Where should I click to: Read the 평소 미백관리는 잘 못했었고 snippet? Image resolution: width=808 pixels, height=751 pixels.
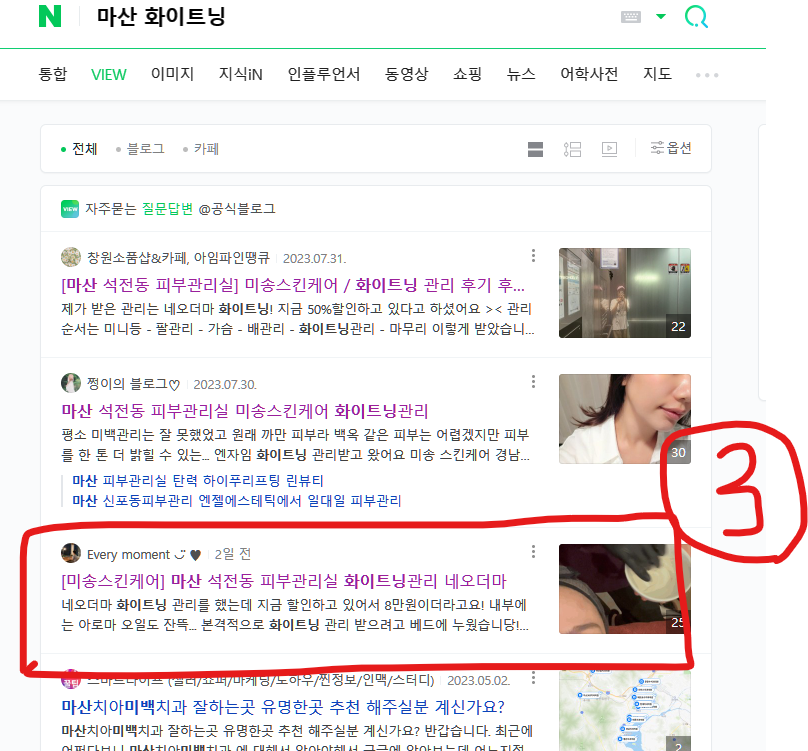click(296, 444)
